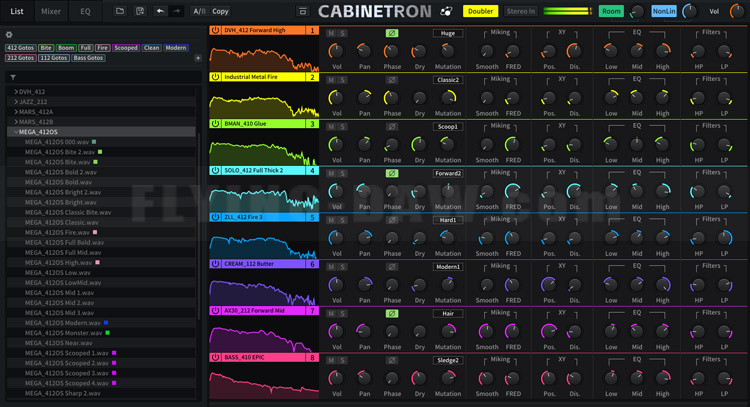The width and height of the screenshot is (750, 407).
Task: Invert phase on slot 3 row
Action: [x=392, y=127]
